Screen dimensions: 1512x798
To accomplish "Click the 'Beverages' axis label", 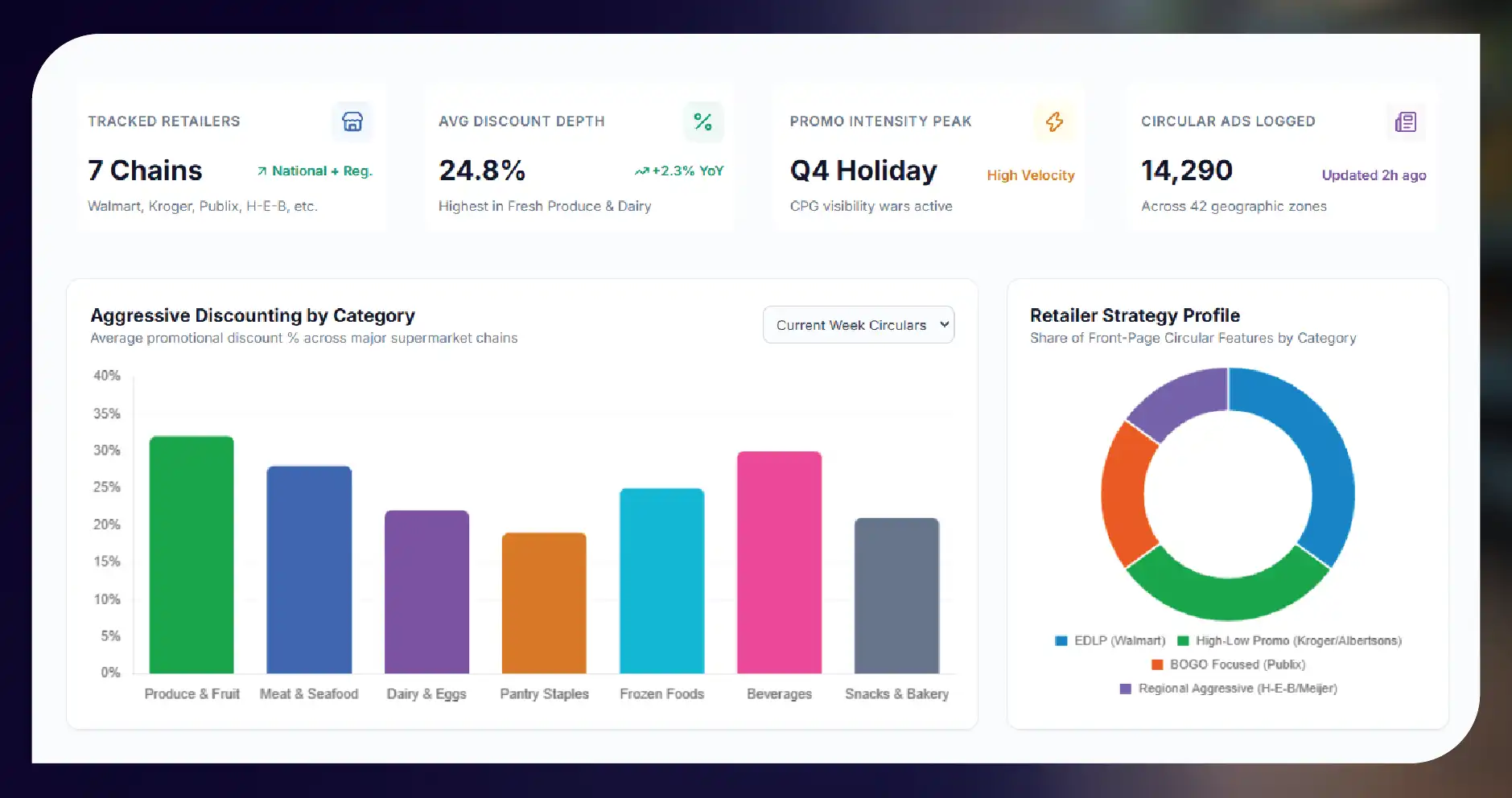I will click(779, 694).
